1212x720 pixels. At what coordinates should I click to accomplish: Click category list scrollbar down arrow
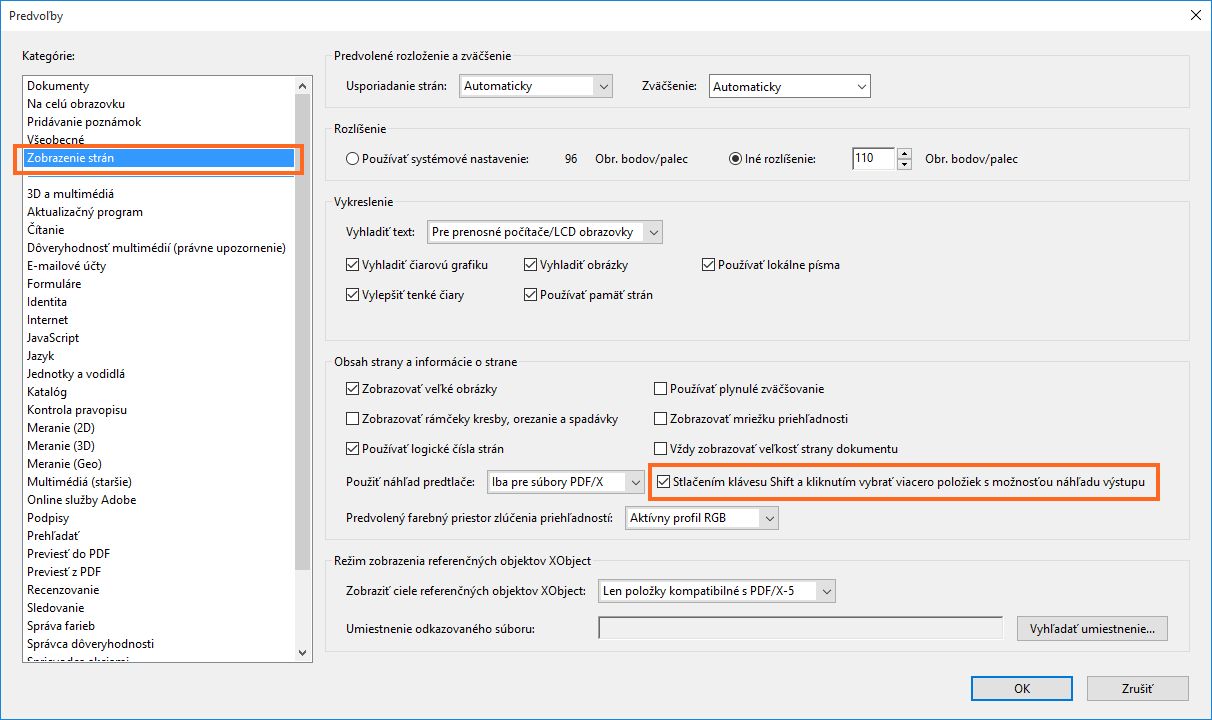click(304, 652)
